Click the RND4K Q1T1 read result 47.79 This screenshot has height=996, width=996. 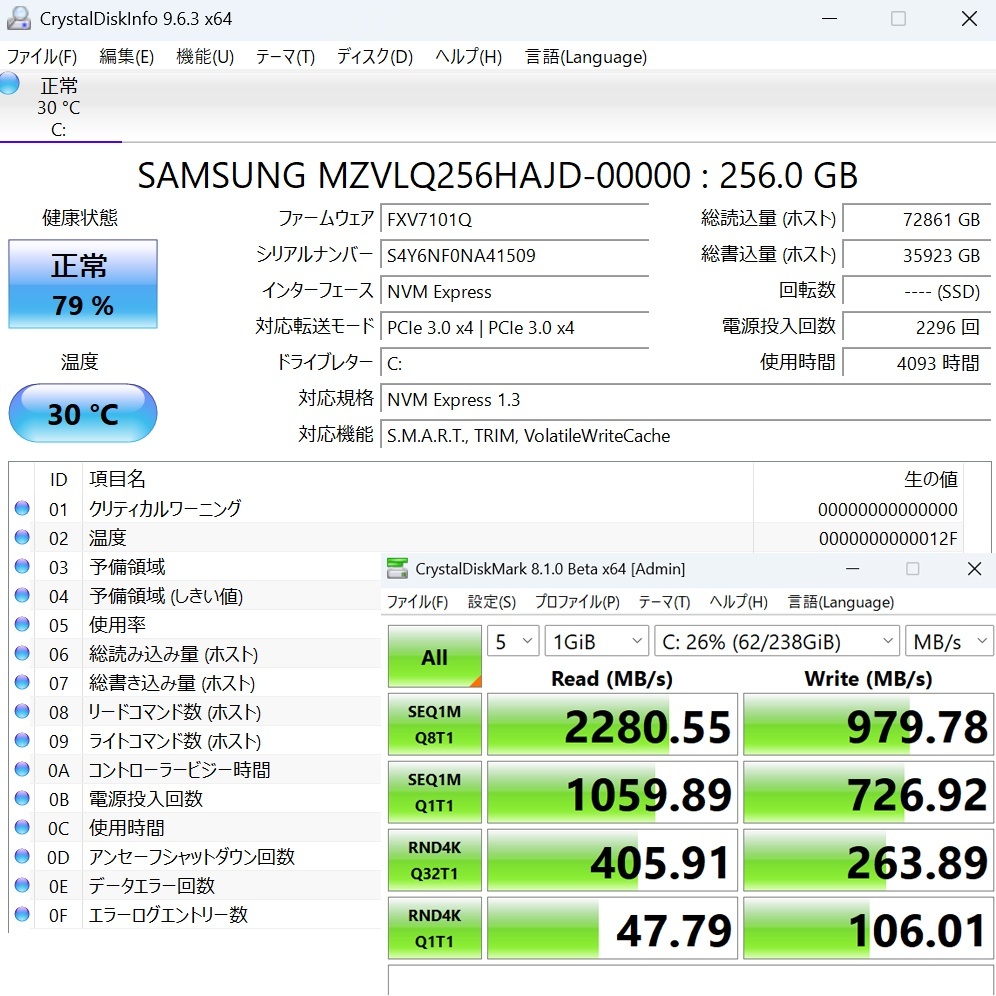(x=612, y=929)
